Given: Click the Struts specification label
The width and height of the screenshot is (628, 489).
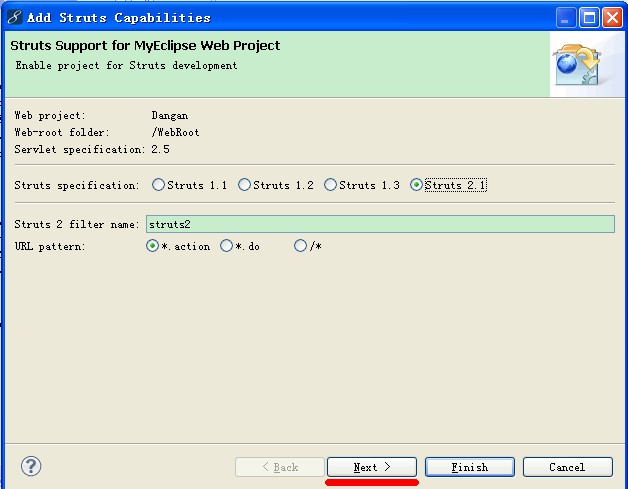Looking at the screenshot, I should coord(76,185).
